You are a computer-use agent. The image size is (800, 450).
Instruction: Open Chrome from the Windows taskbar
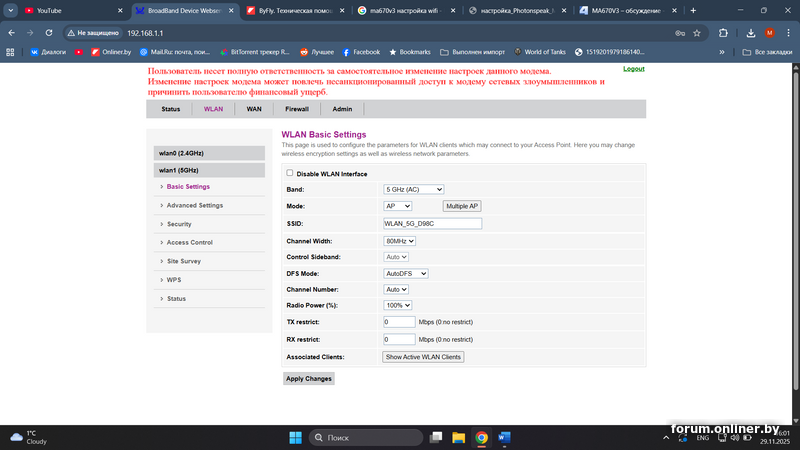click(481, 438)
